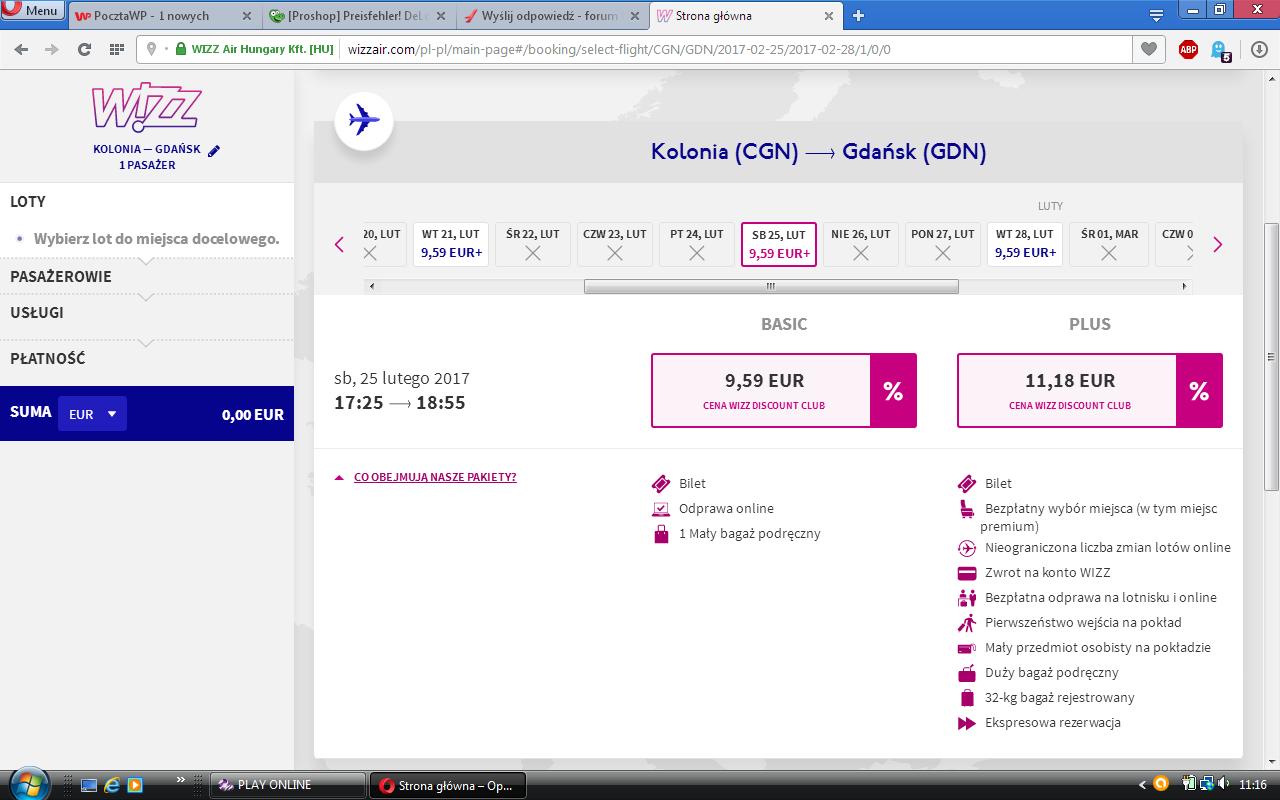Viewport: 1280px width, 800px height.
Task: Open the tab menu in the tab bar
Action: (1156, 16)
